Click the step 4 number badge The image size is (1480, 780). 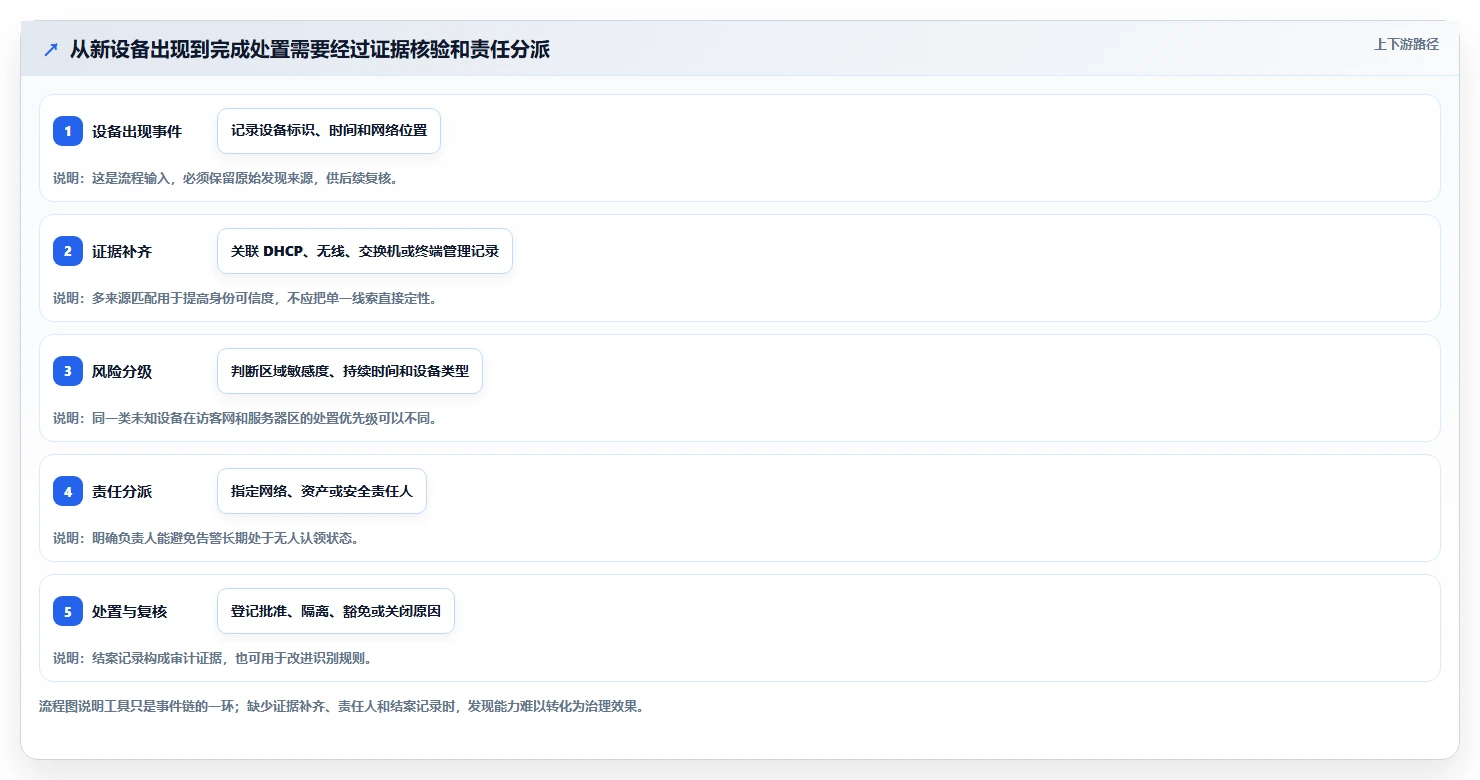coord(68,491)
